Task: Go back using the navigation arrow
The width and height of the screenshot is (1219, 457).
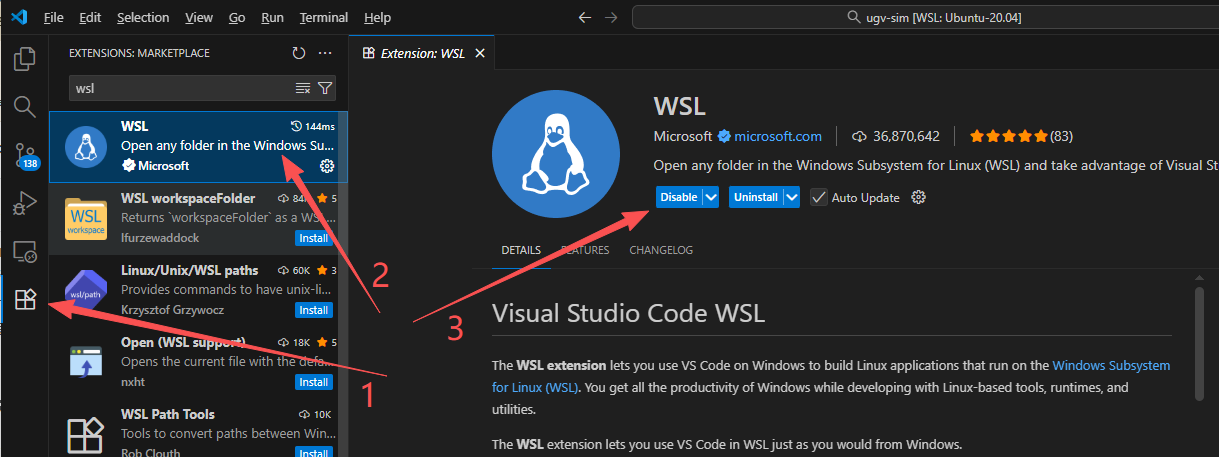Action: point(585,17)
